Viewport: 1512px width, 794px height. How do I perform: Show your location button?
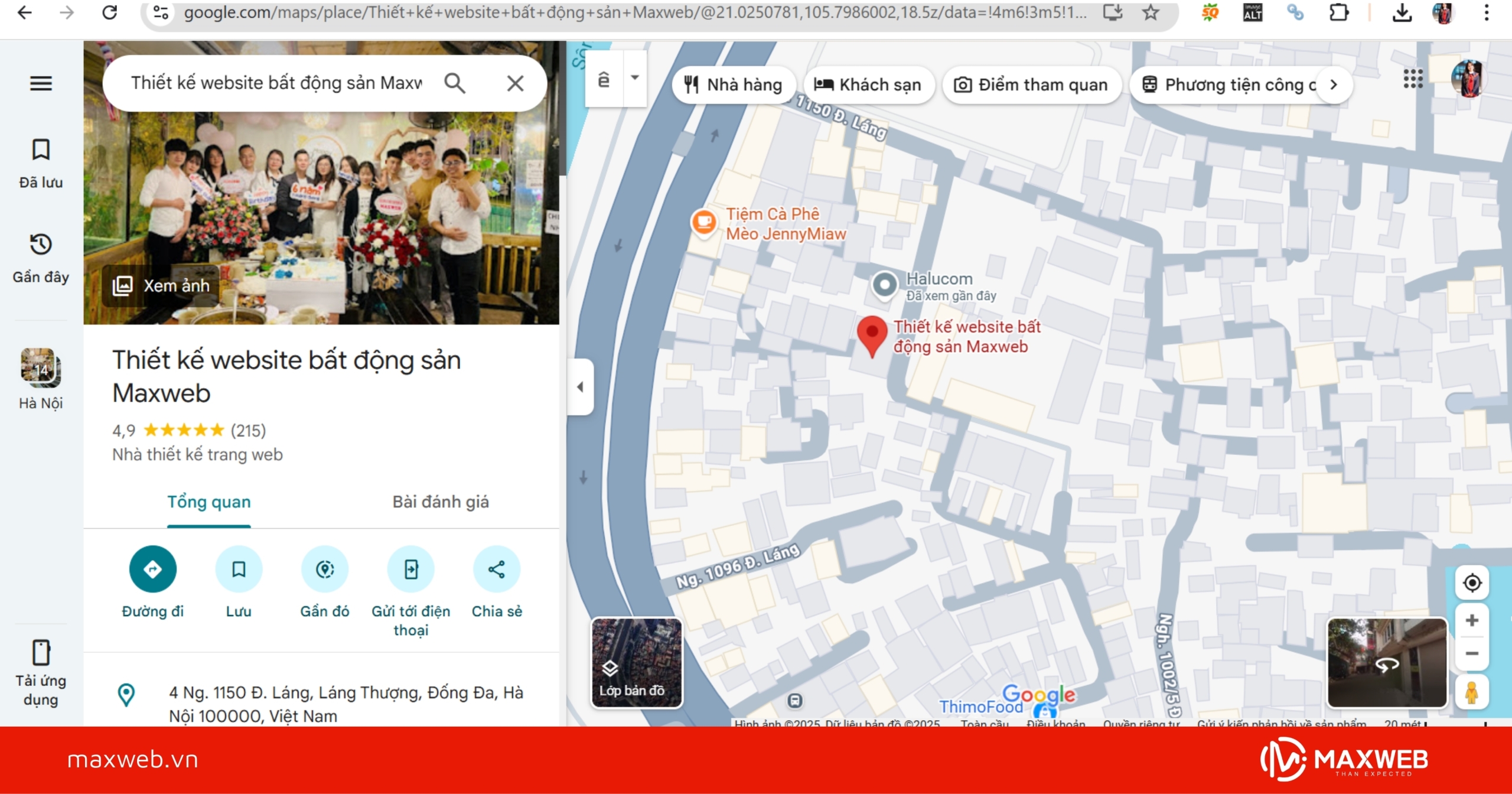tap(1472, 583)
